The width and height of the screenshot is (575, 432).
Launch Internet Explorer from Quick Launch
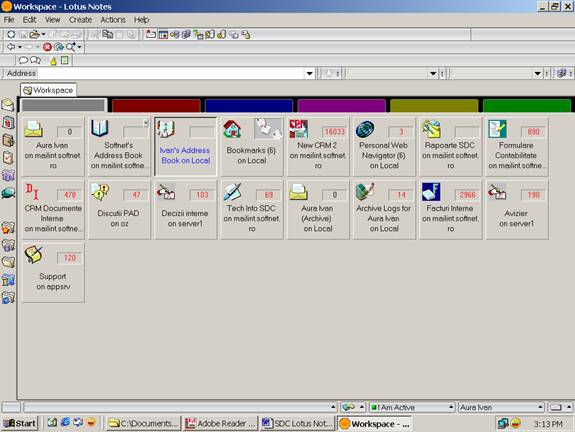pos(65,423)
